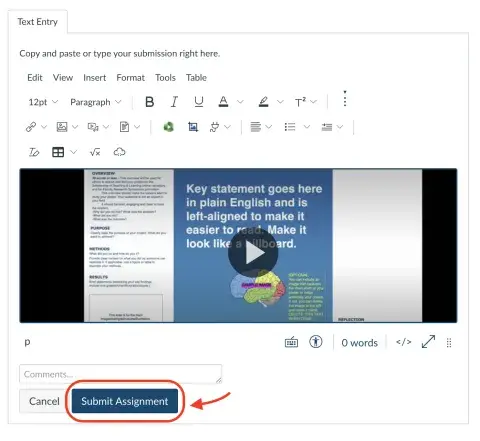480x441 pixels.
Task: Open the Tools menu
Action: point(165,78)
